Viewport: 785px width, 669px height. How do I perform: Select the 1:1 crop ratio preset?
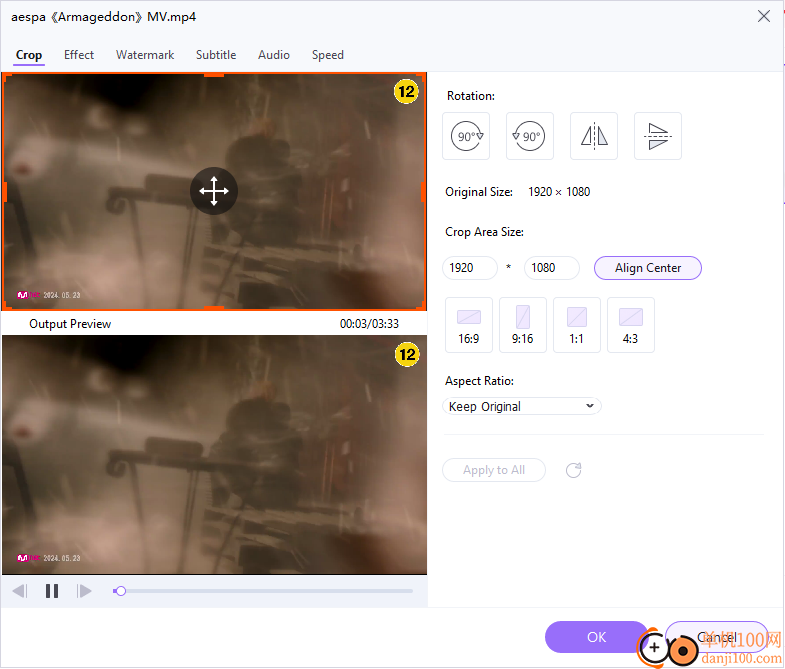click(x=577, y=325)
